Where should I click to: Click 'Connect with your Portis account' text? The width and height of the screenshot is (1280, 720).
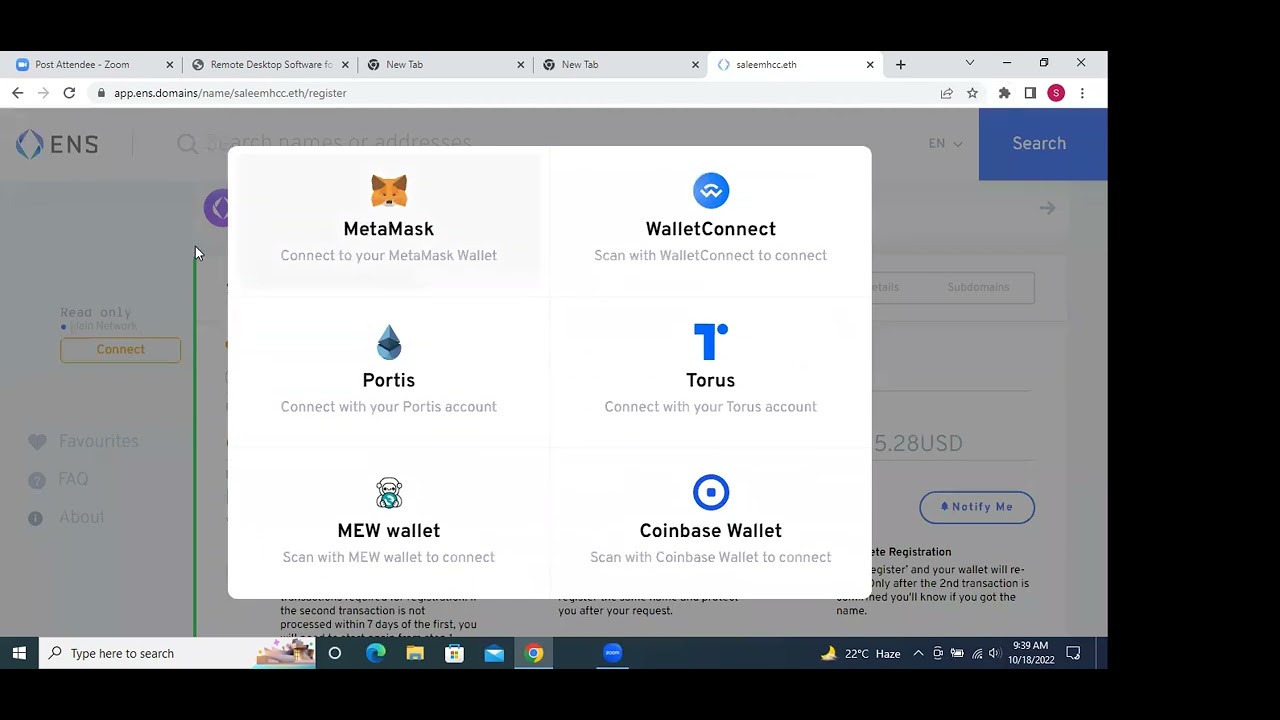coord(389,407)
